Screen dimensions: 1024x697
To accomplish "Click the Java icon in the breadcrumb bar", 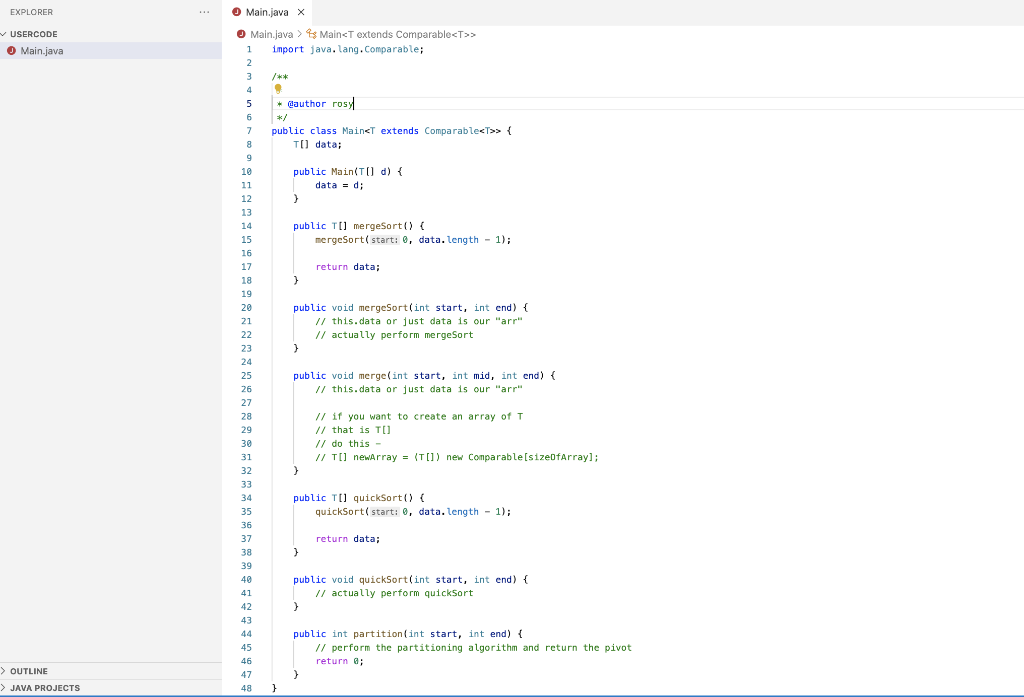I will [x=240, y=33].
